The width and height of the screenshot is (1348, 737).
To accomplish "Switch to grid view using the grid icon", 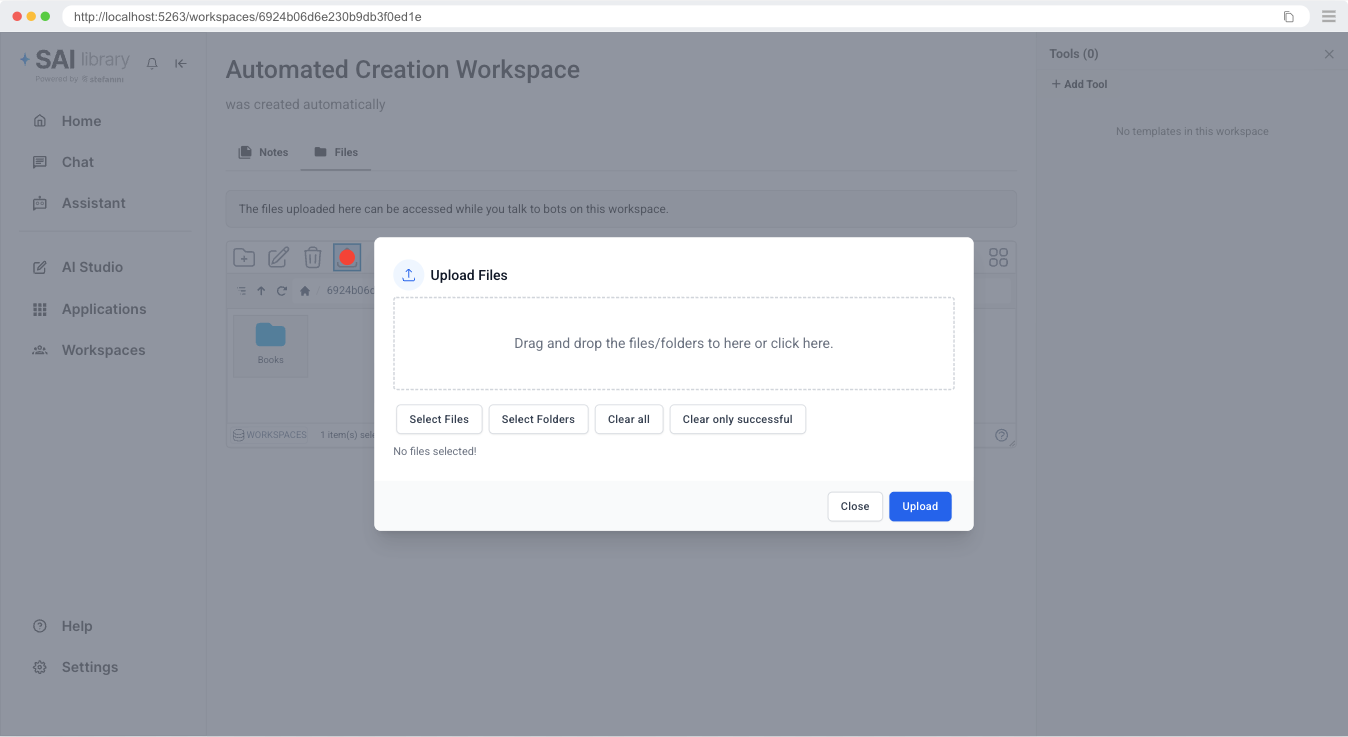I will tap(997, 257).
